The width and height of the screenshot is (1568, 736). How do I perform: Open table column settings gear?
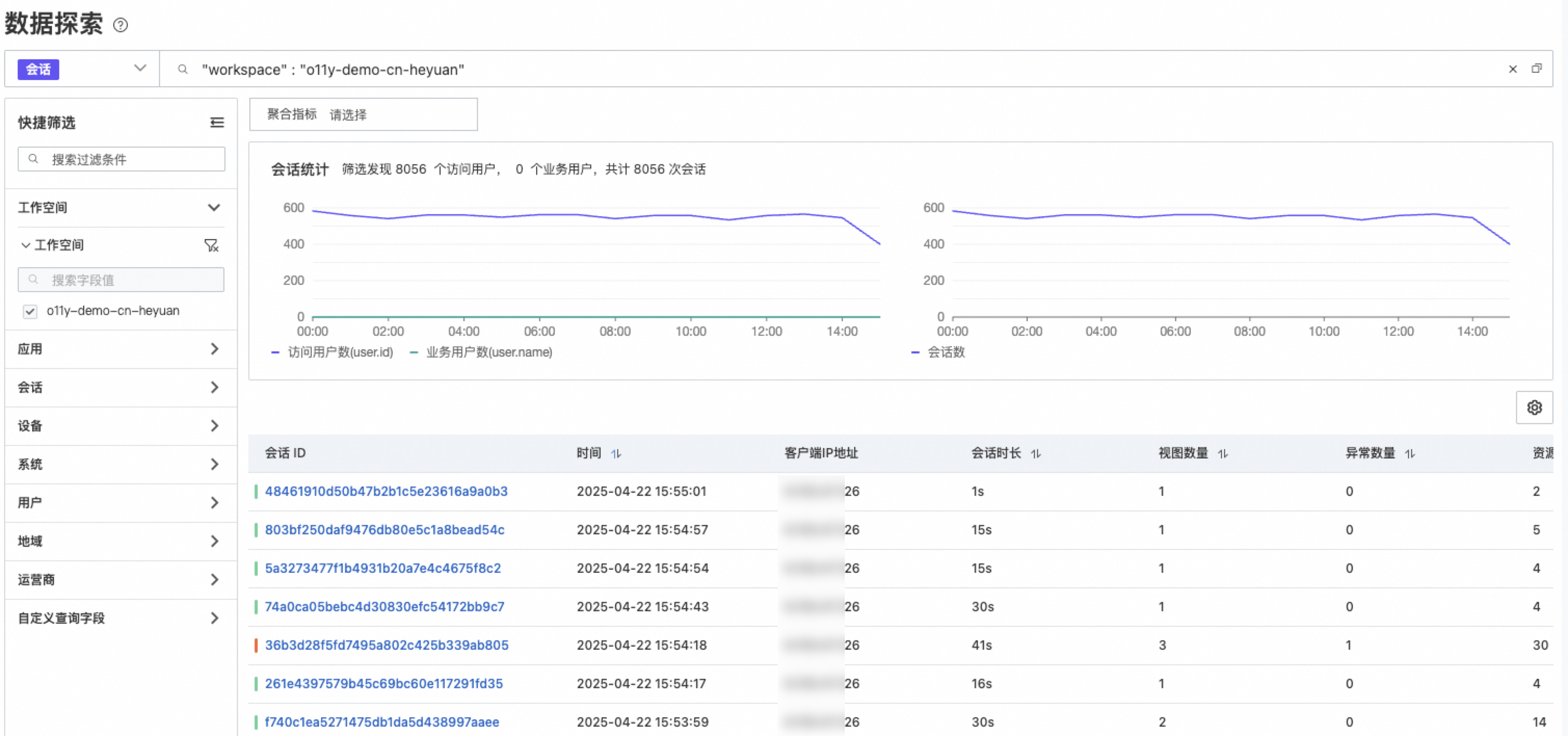pyautogui.click(x=1534, y=408)
